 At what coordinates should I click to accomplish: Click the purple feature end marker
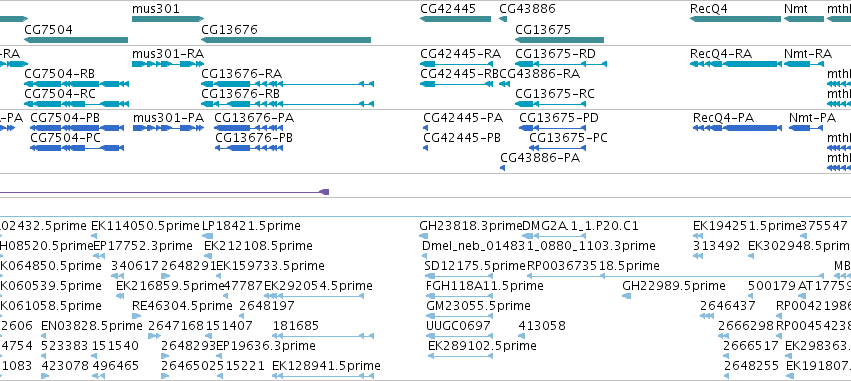[x=325, y=192]
